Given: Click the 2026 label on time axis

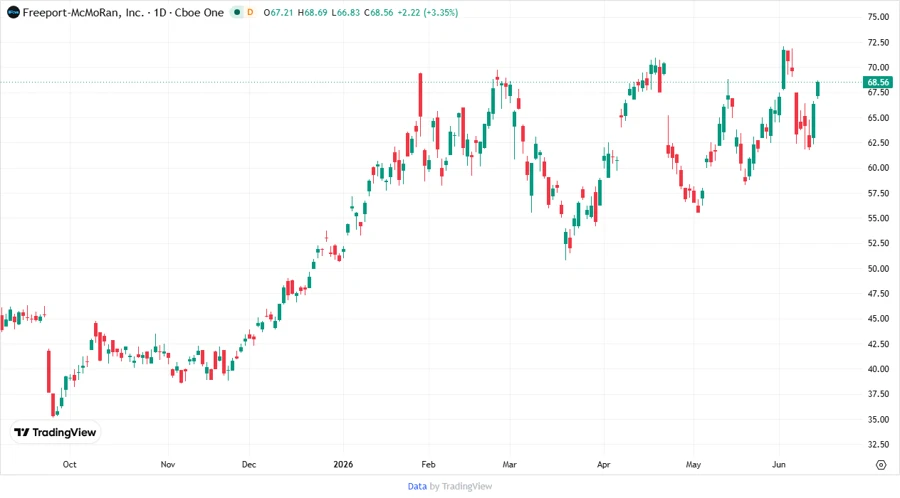Looking at the screenshot, I should [x=343, y=465].
